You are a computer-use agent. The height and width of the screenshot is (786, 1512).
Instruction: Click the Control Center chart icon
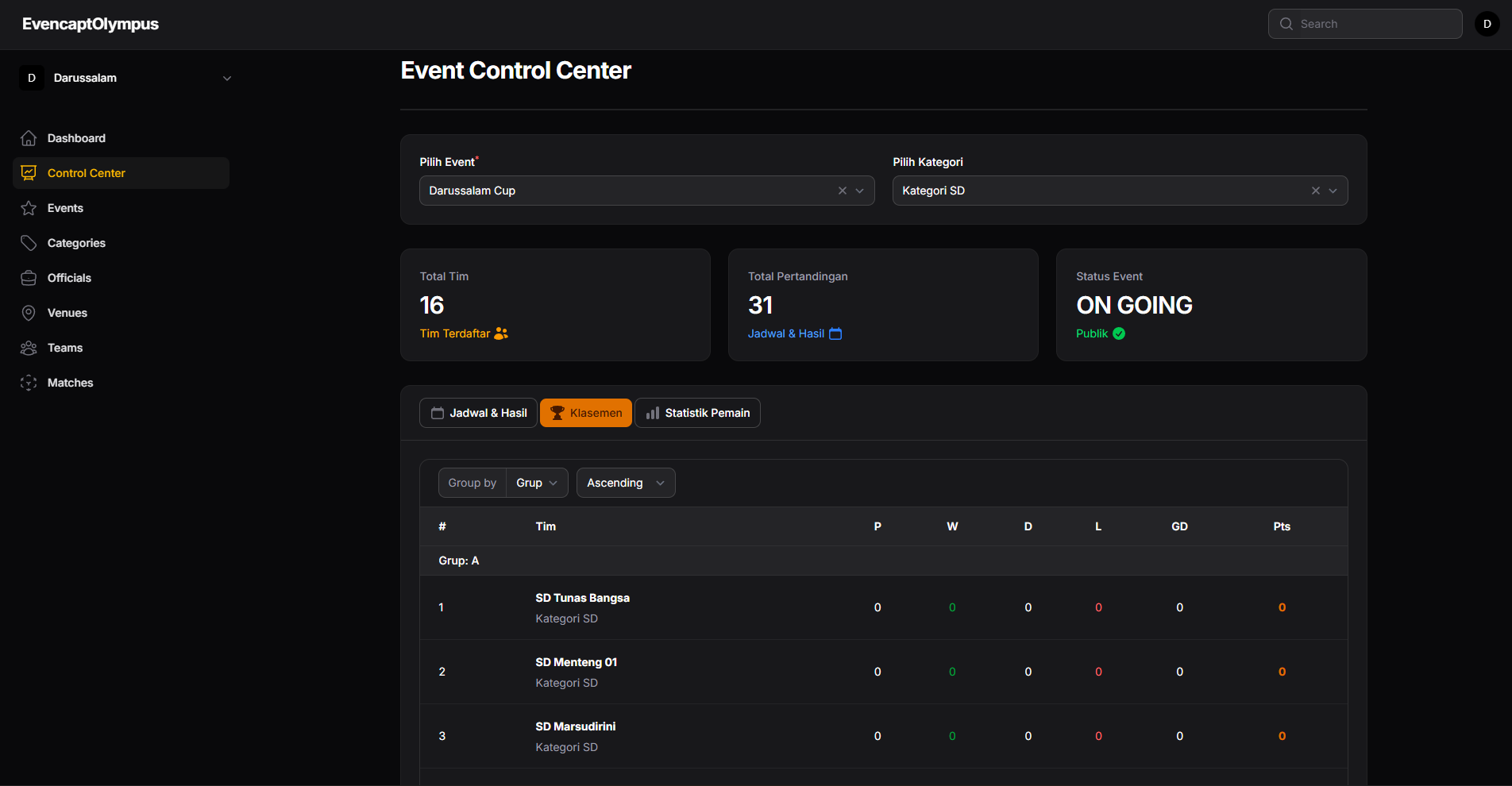tap(29, 172)
